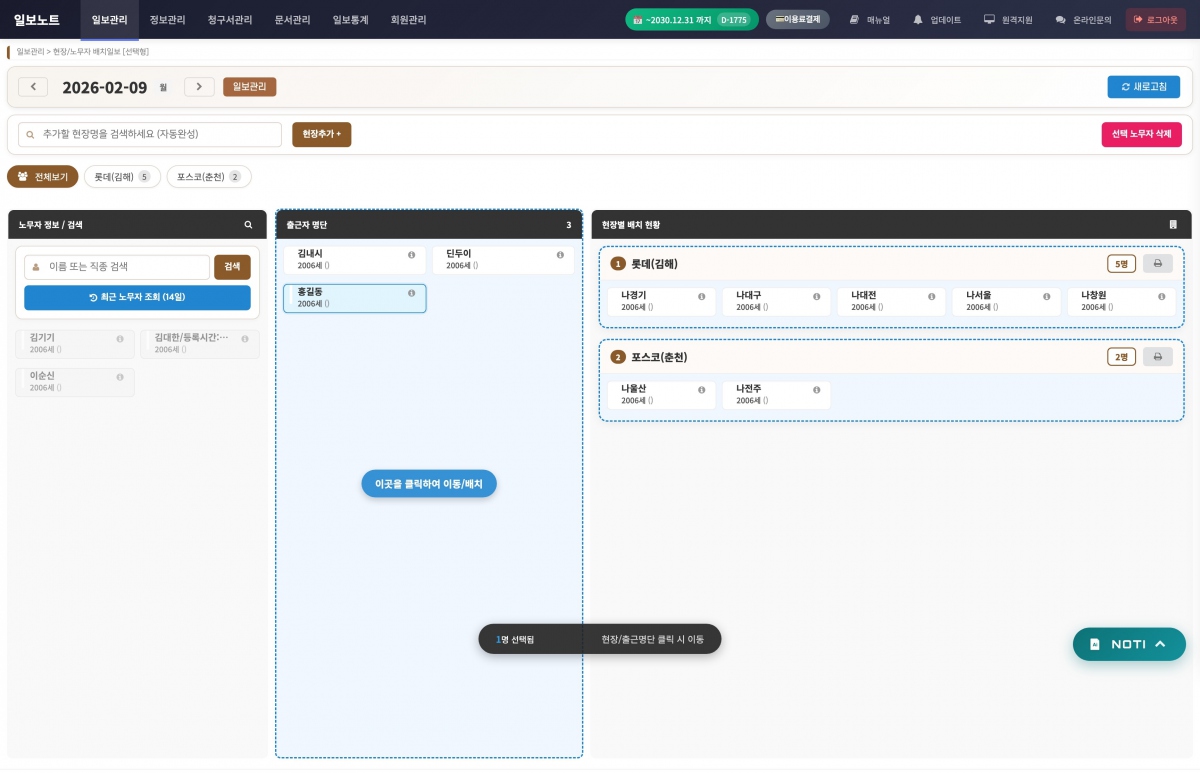
Task: Click the 선택 노무자 삭제 button
Action: [x=1141, y=135]
